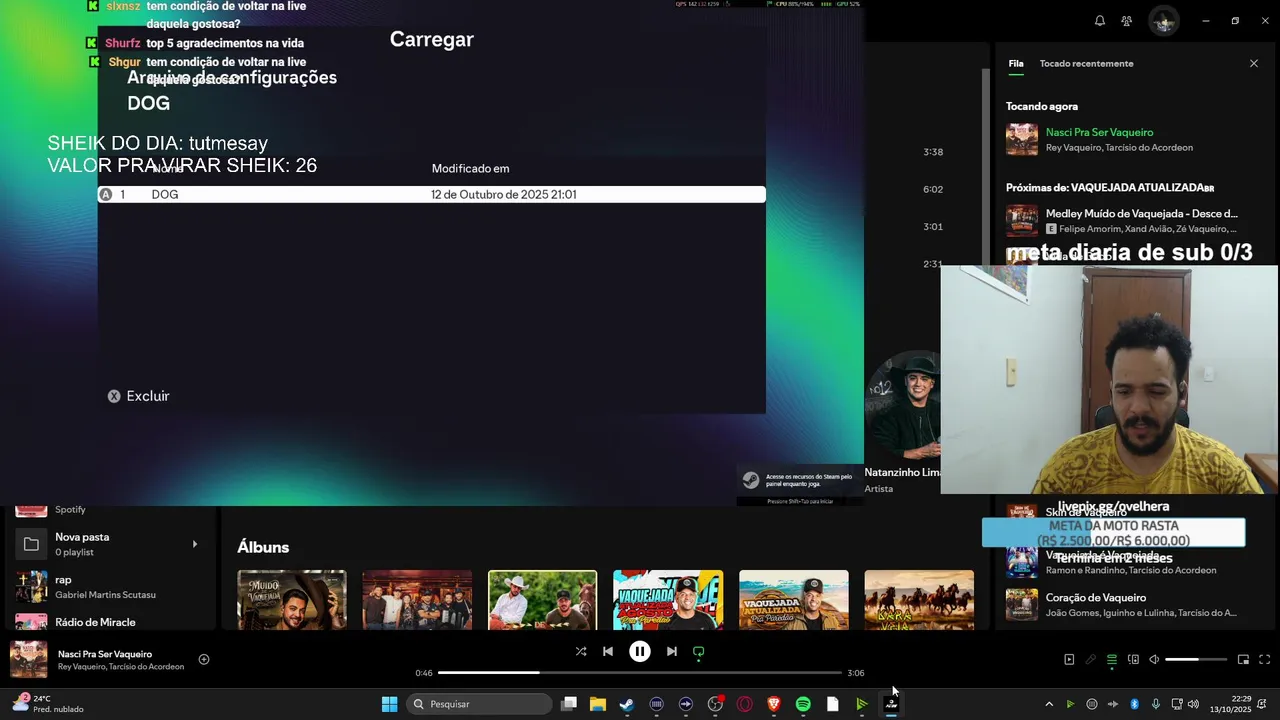
Task: Open connect to a device icon
Action: pos(1133,659)
